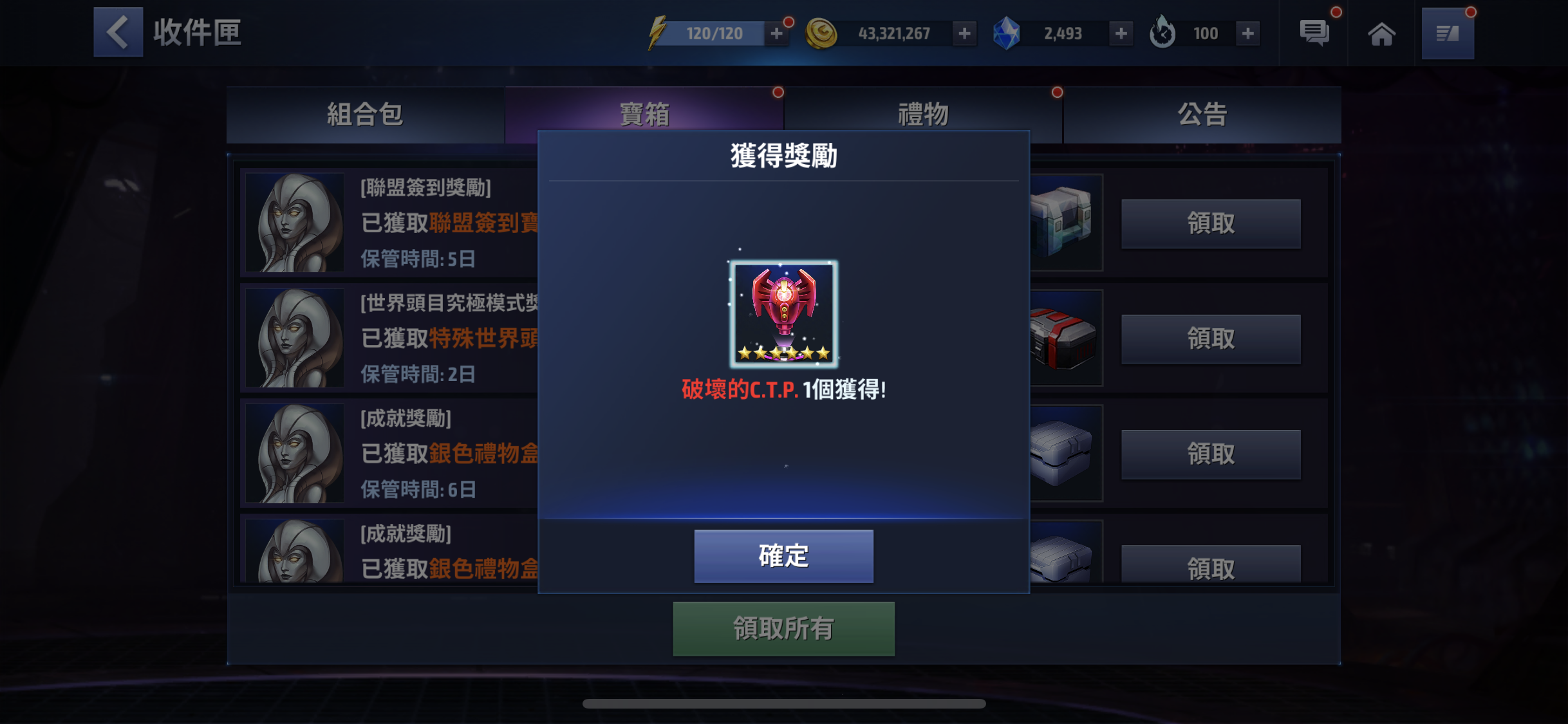Tap the blue crystal currency icon
The width and height of the screenshot is (1568, 724).
pyautogui.click(x=1006, y=33)
